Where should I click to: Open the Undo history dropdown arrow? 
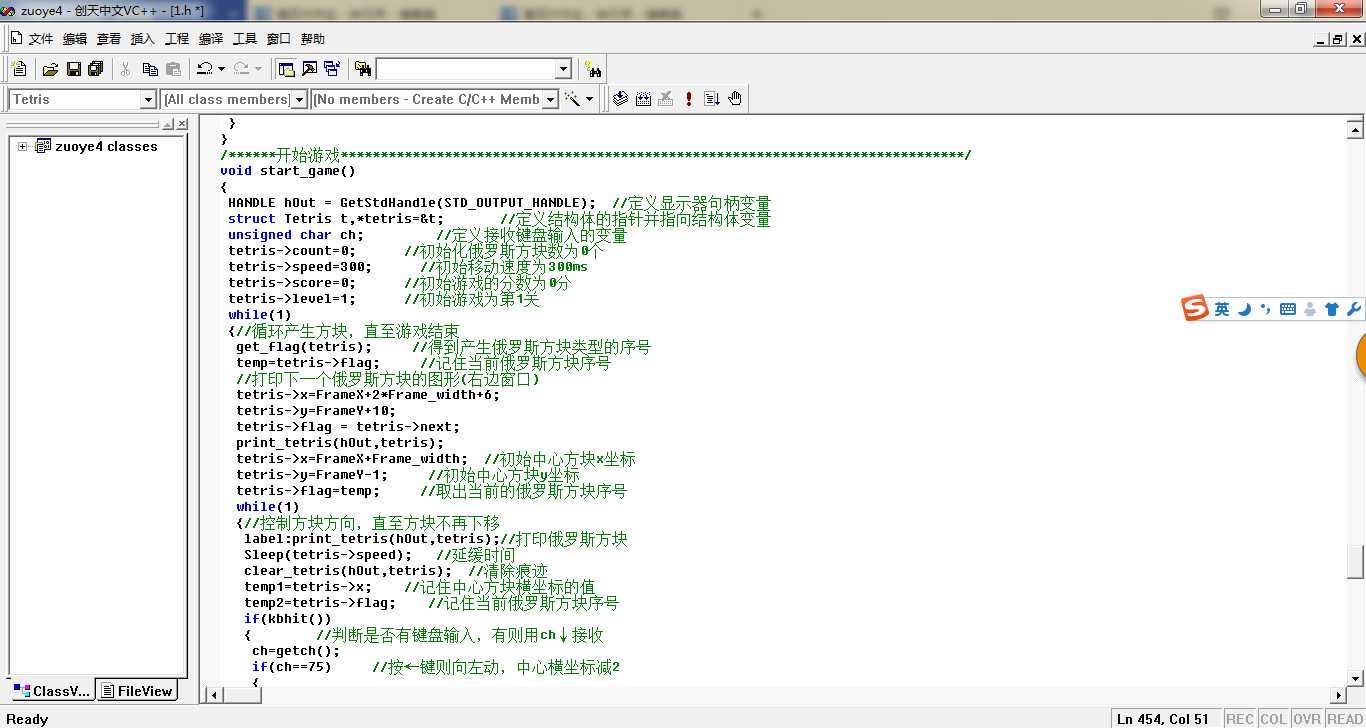pyautogui.click(x=221, y=69)
